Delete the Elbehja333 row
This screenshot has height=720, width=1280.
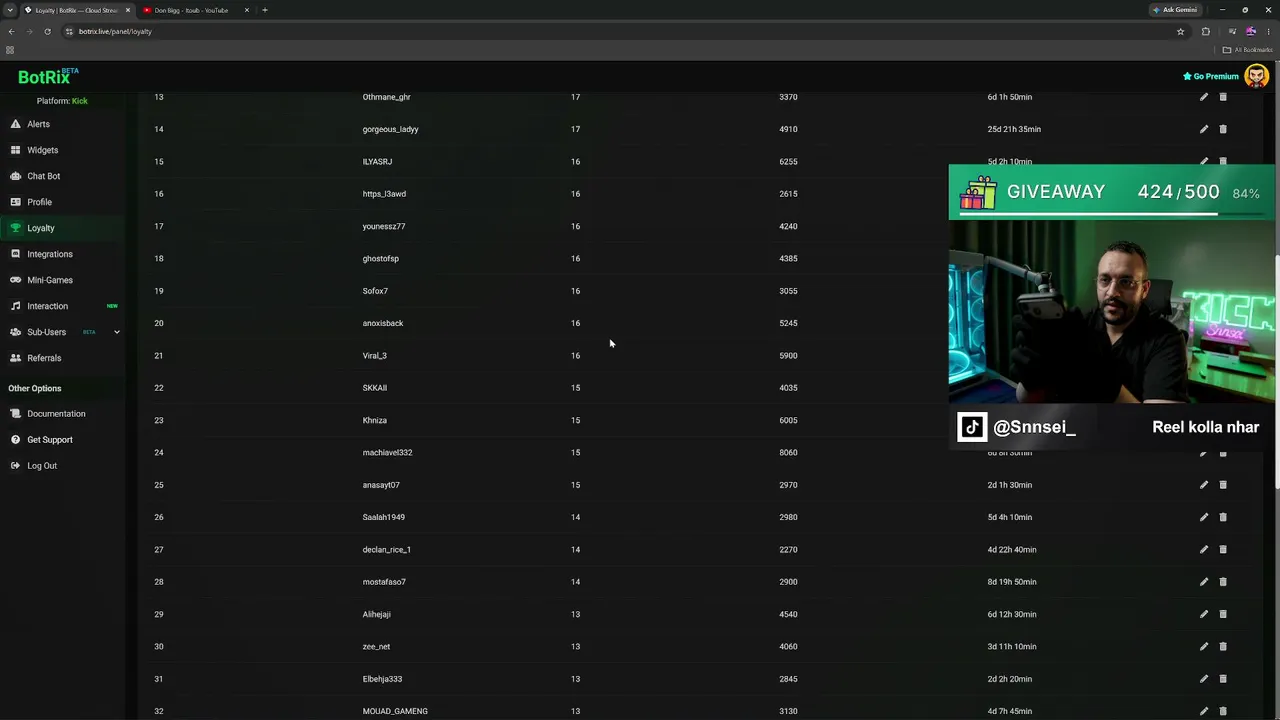click(x=1223, y=679)
